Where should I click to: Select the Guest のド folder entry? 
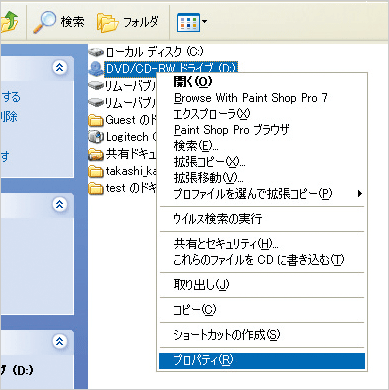click(x=123, y=120)
